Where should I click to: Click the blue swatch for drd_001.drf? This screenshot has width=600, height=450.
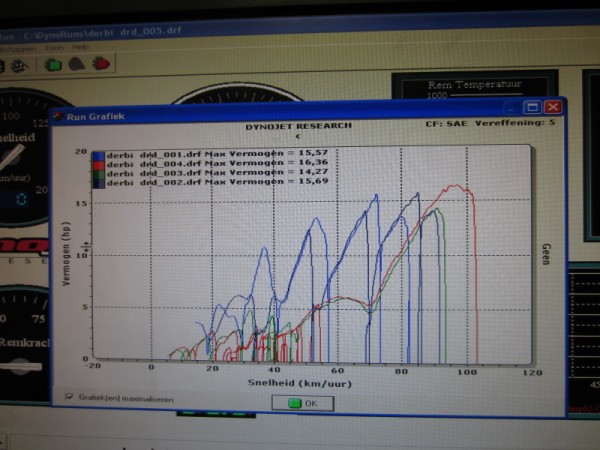coord(98,156)
